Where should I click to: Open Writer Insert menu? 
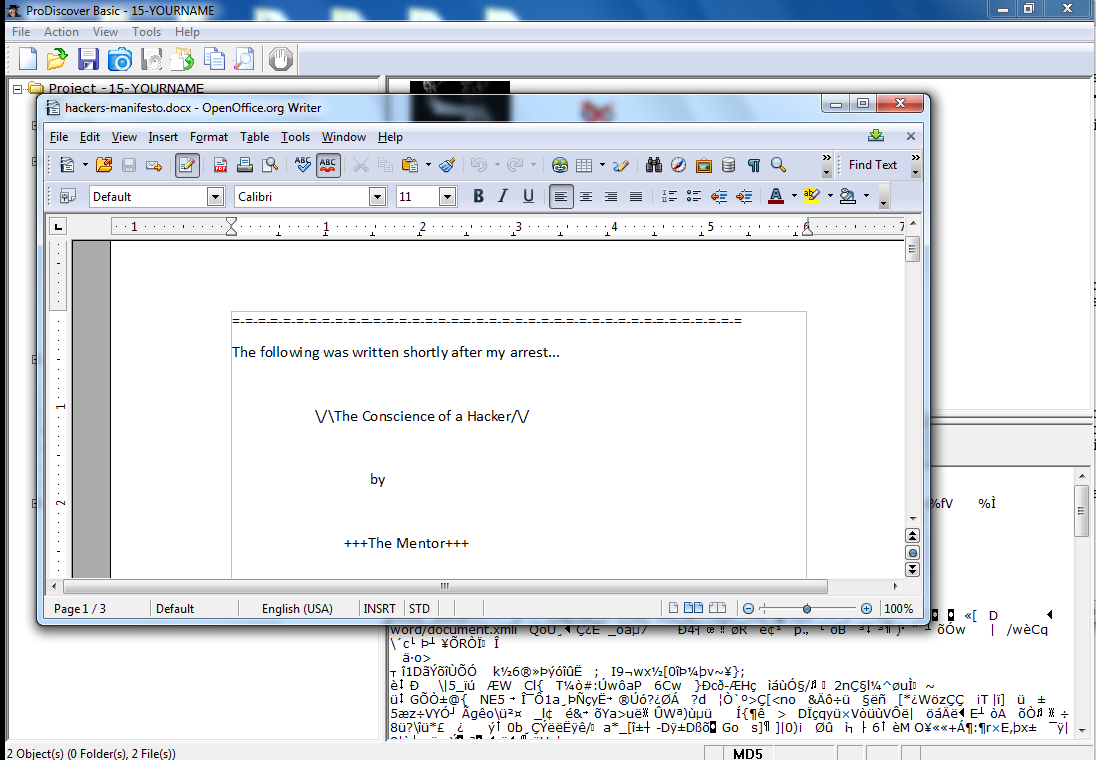click(163, 137)
